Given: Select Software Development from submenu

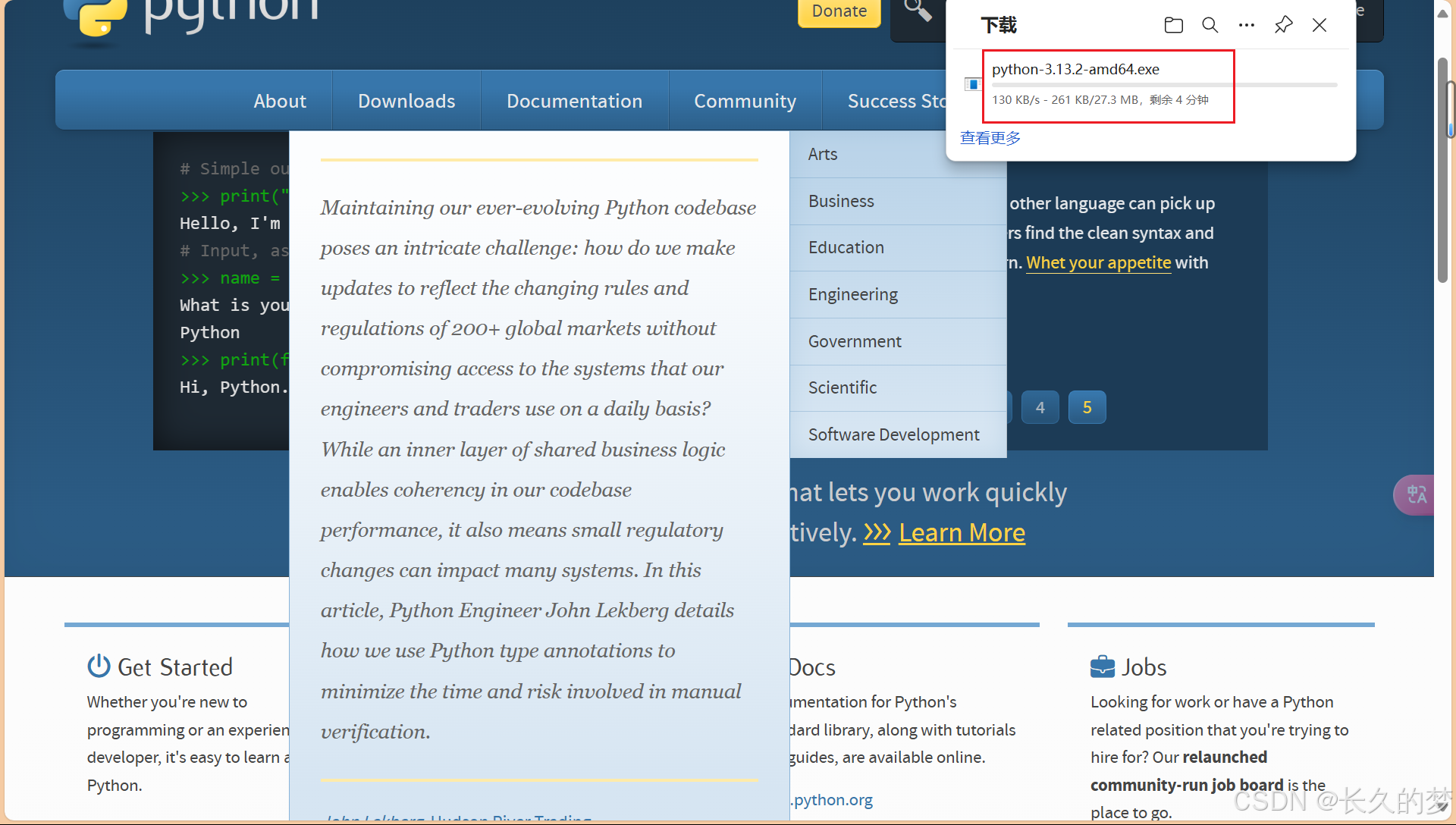Looking at the screenshot, I should 893,434.
